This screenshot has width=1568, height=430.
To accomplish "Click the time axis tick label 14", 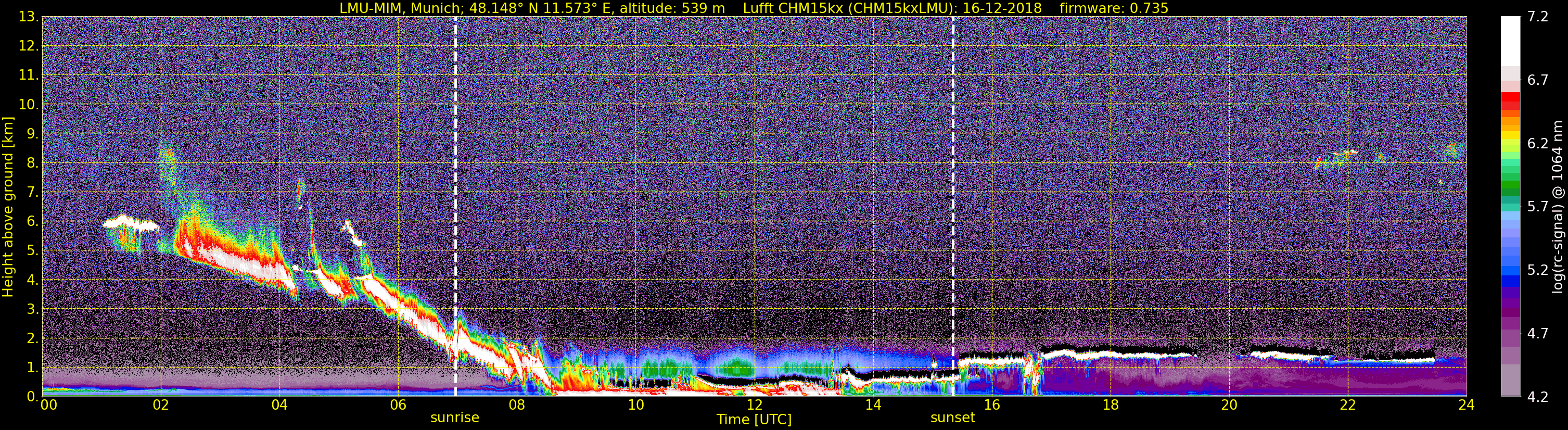I will tap(873, 406).
